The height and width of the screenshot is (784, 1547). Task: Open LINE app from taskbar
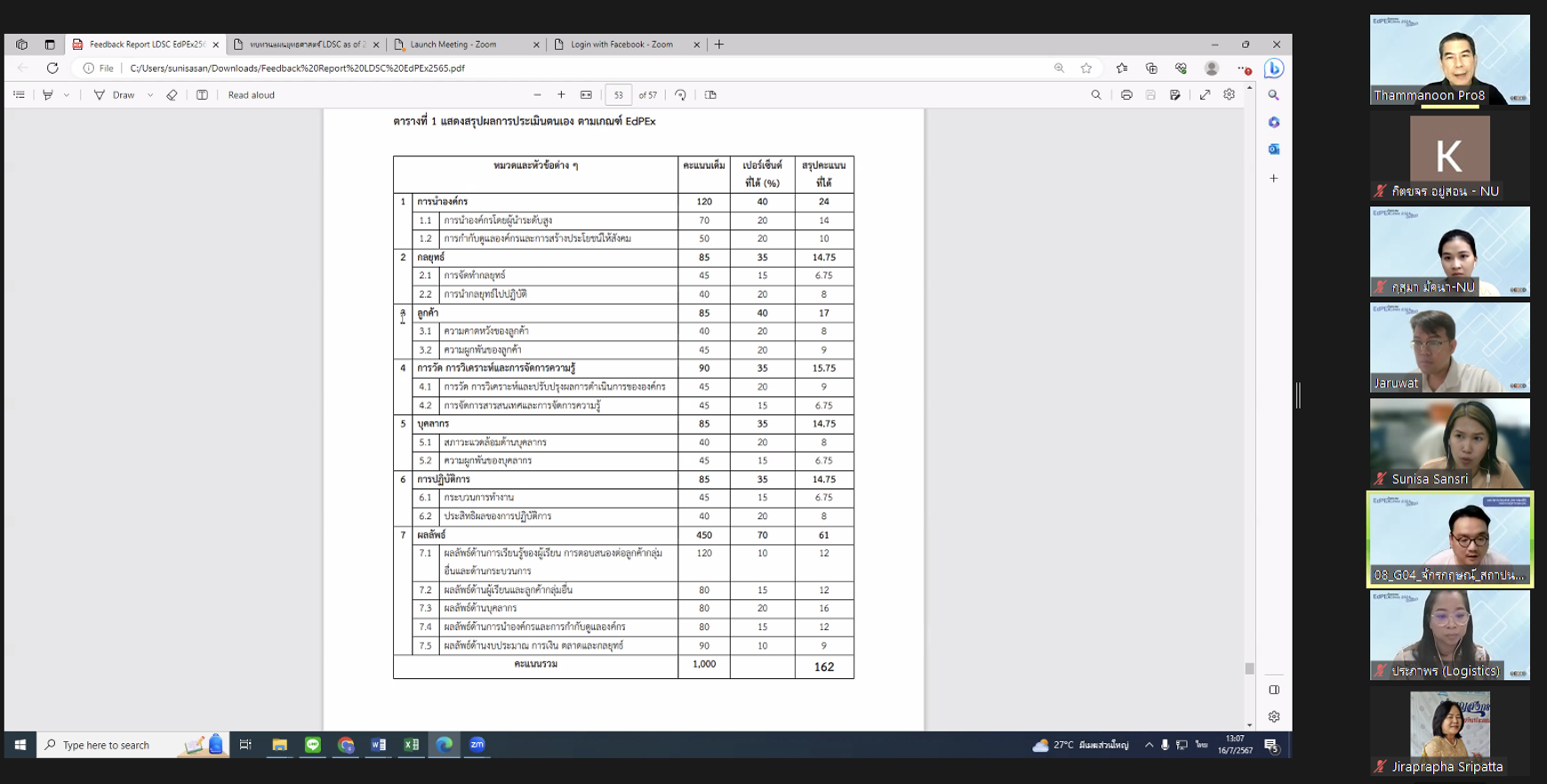pyautogui.click(x=312, y=745)
